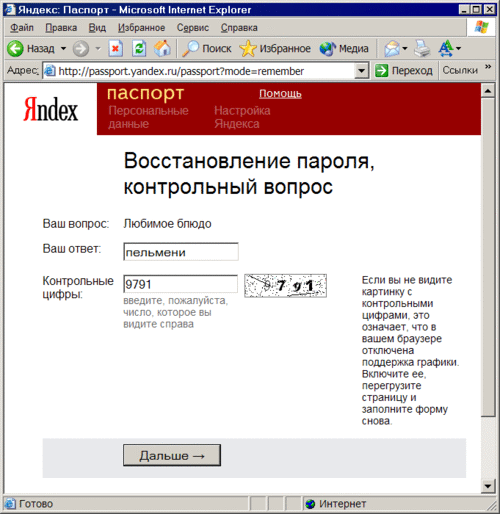Click the Mail envelope toolbar icon
This screenshot has height=514, width=500.
pos(392,49)
